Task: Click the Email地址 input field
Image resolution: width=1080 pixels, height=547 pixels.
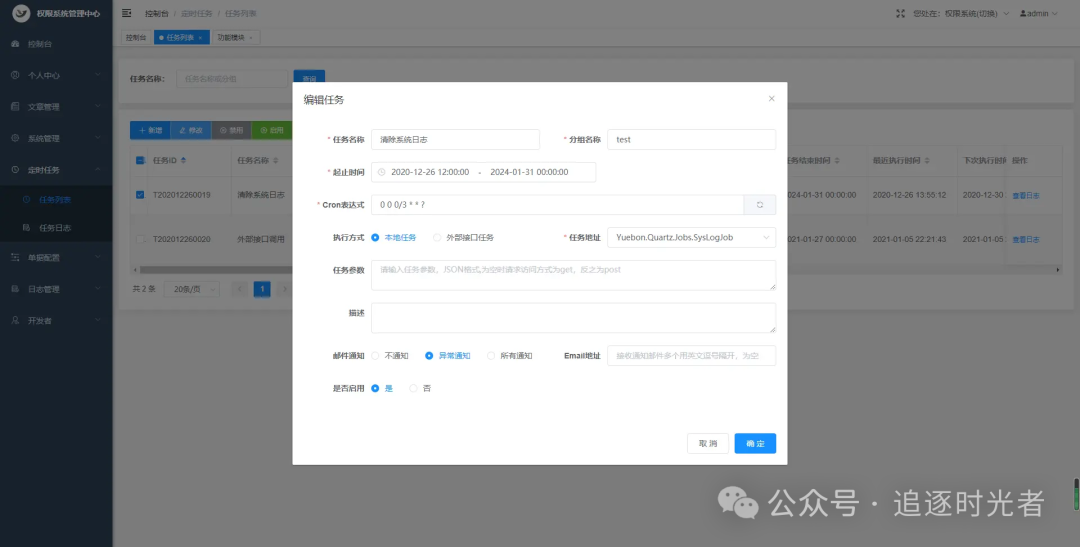Action: (692, 355)
